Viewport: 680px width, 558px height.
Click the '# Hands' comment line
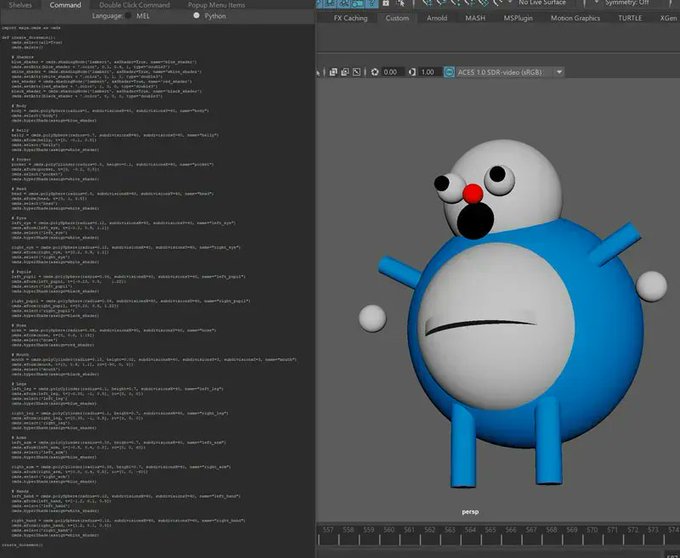click(x=20, y=491)
